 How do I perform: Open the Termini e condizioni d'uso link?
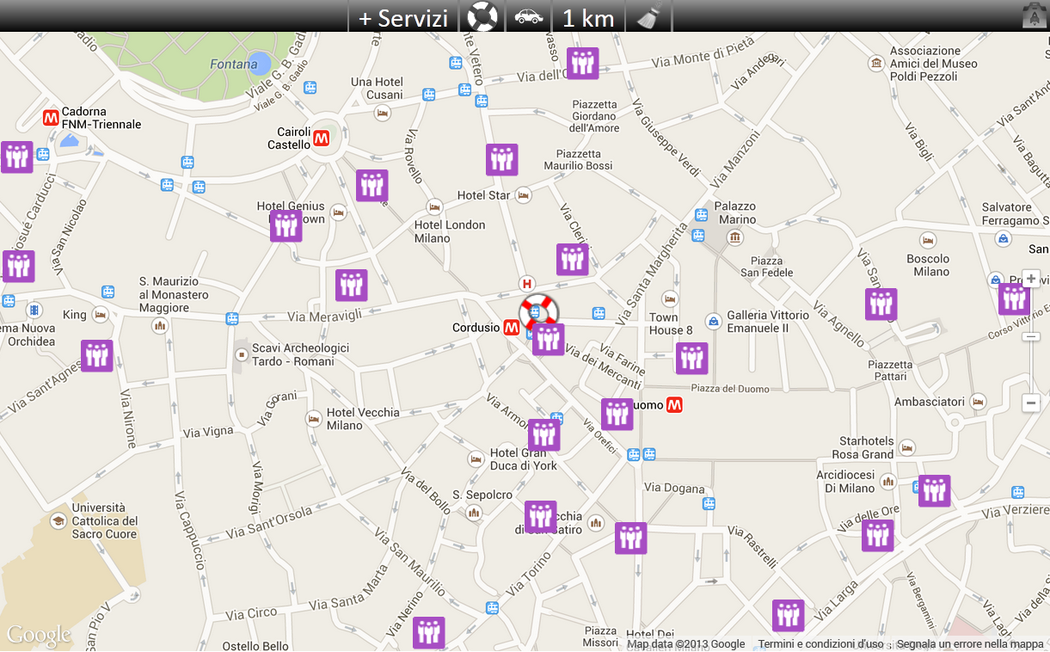pos(820,644)
